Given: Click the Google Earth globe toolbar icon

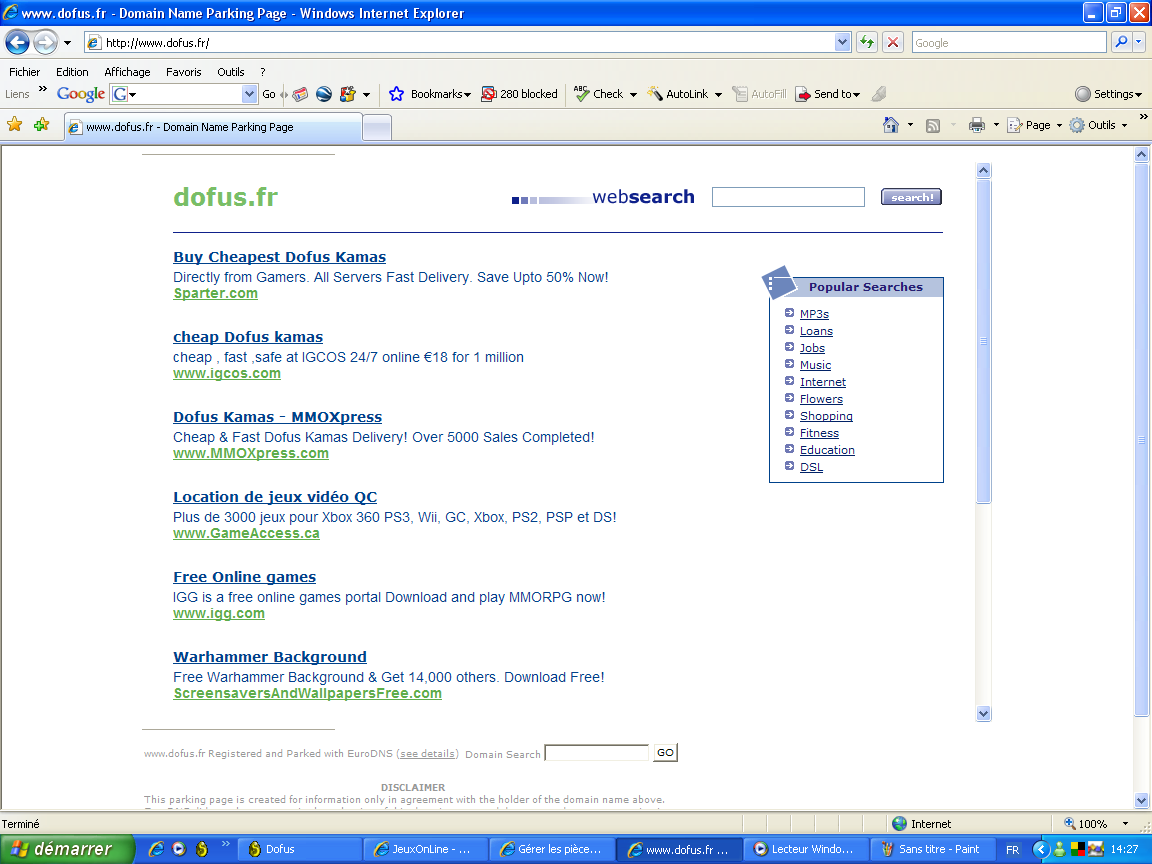Looking at the screenshot, I should point(324,94).
